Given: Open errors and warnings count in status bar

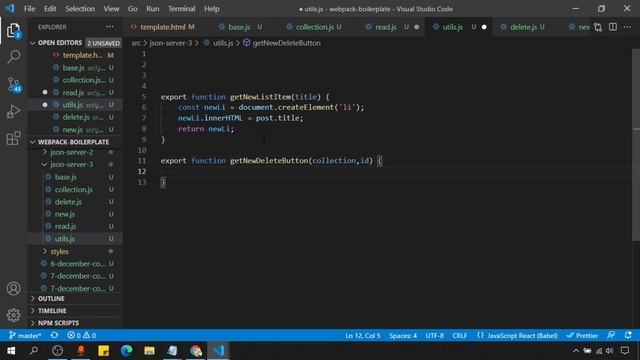Looking at the screenshot, I should click(x=81, y=336).
